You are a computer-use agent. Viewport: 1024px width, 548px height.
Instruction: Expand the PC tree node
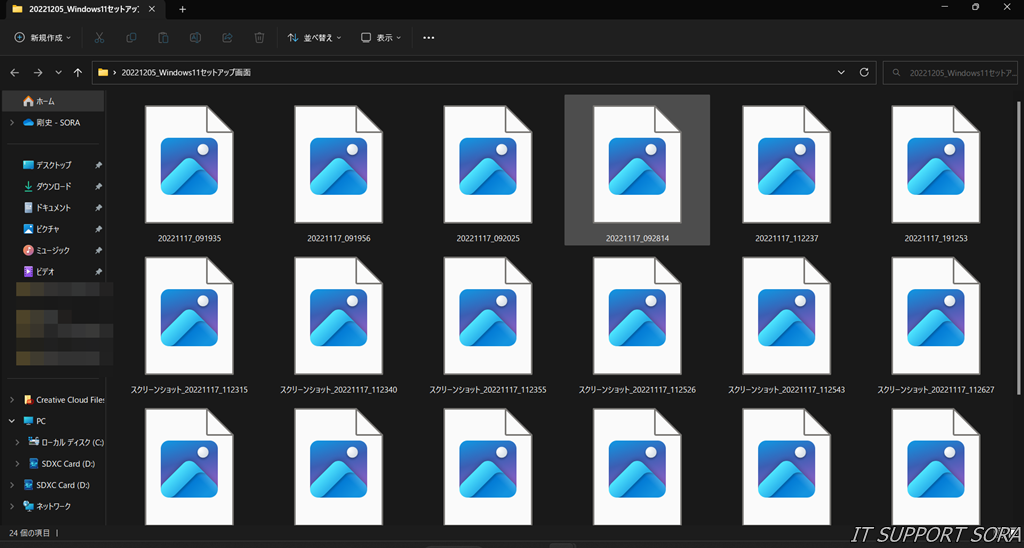11,421
